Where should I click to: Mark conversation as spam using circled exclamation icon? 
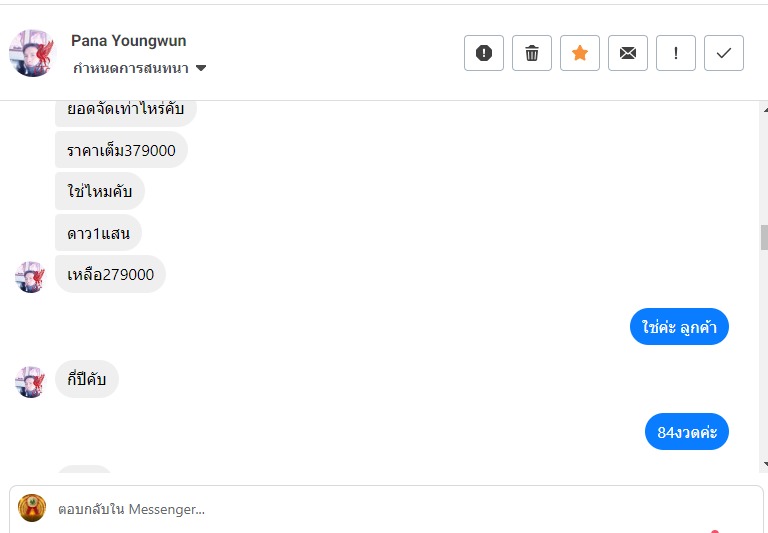(484, 53)
